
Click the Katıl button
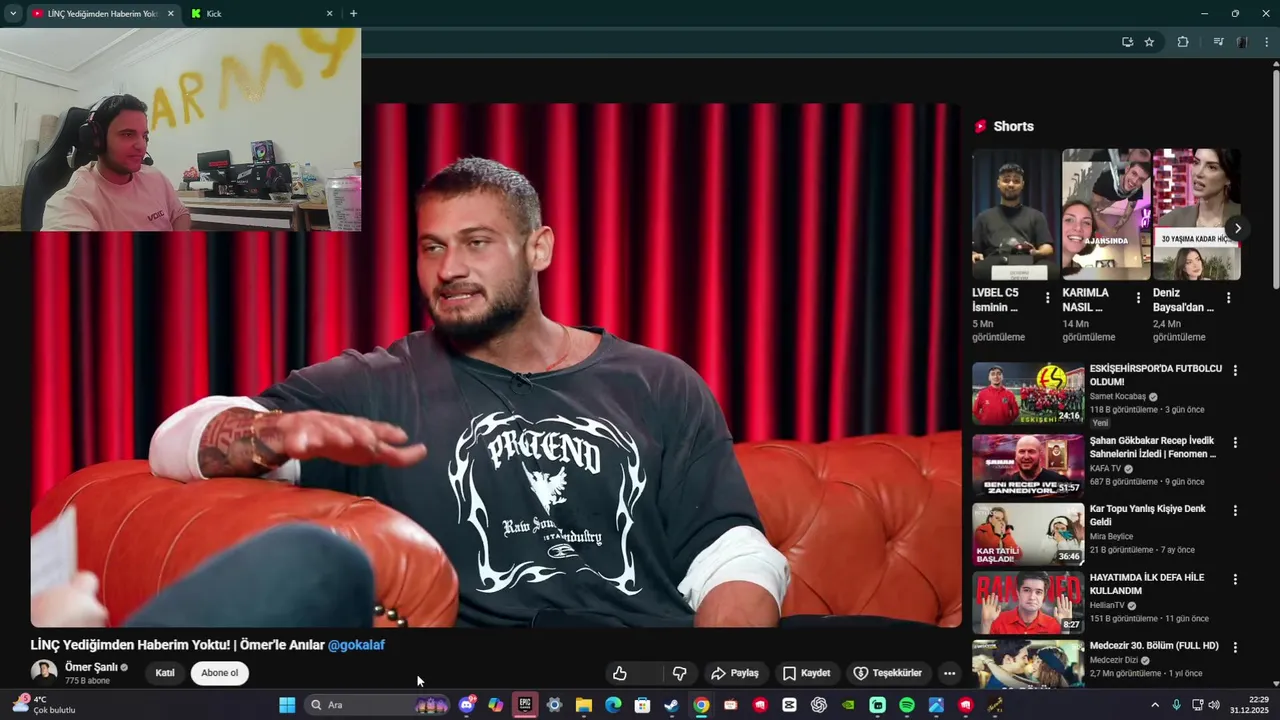pos(165,673)
